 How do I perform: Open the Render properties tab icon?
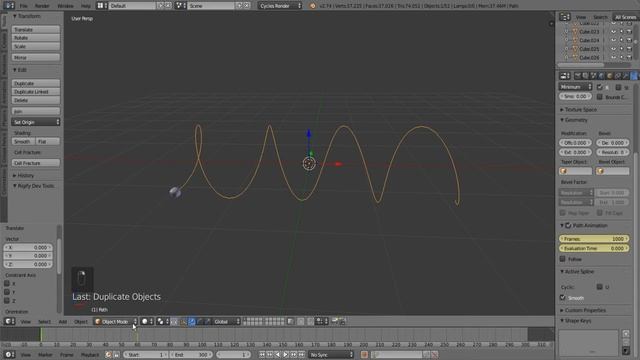[577, 76]
